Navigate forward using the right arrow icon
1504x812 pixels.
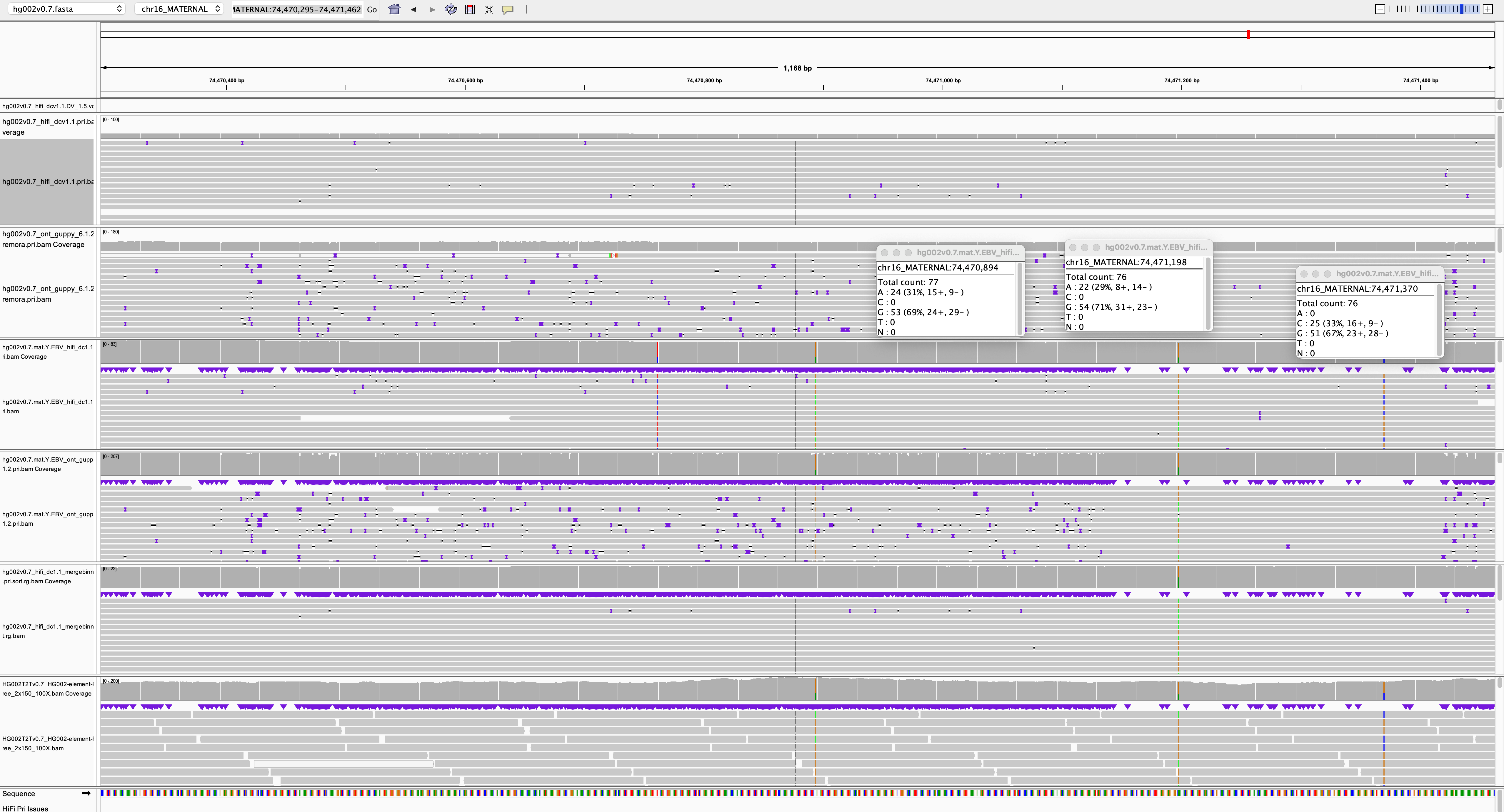(432, 9)
